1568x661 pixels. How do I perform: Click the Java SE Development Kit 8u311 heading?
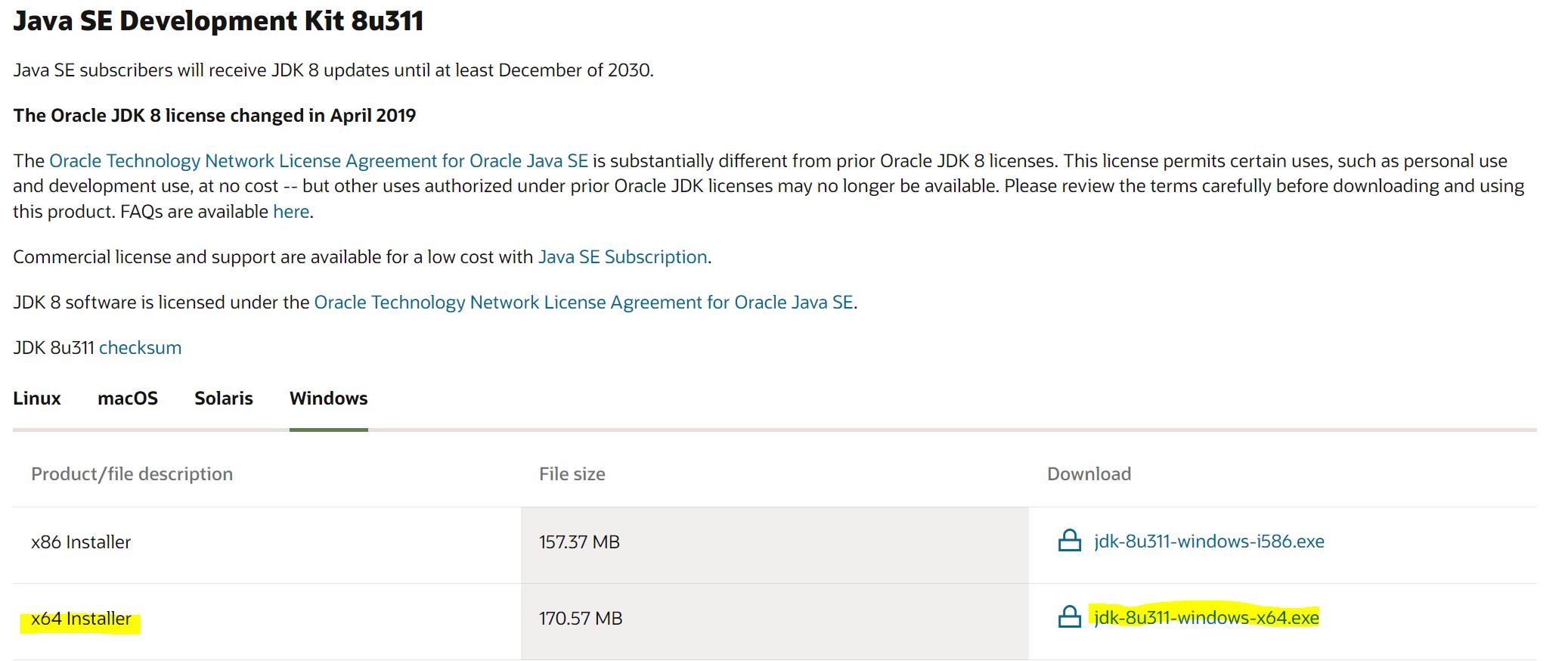pyautogui.click(x=218, y=21)
